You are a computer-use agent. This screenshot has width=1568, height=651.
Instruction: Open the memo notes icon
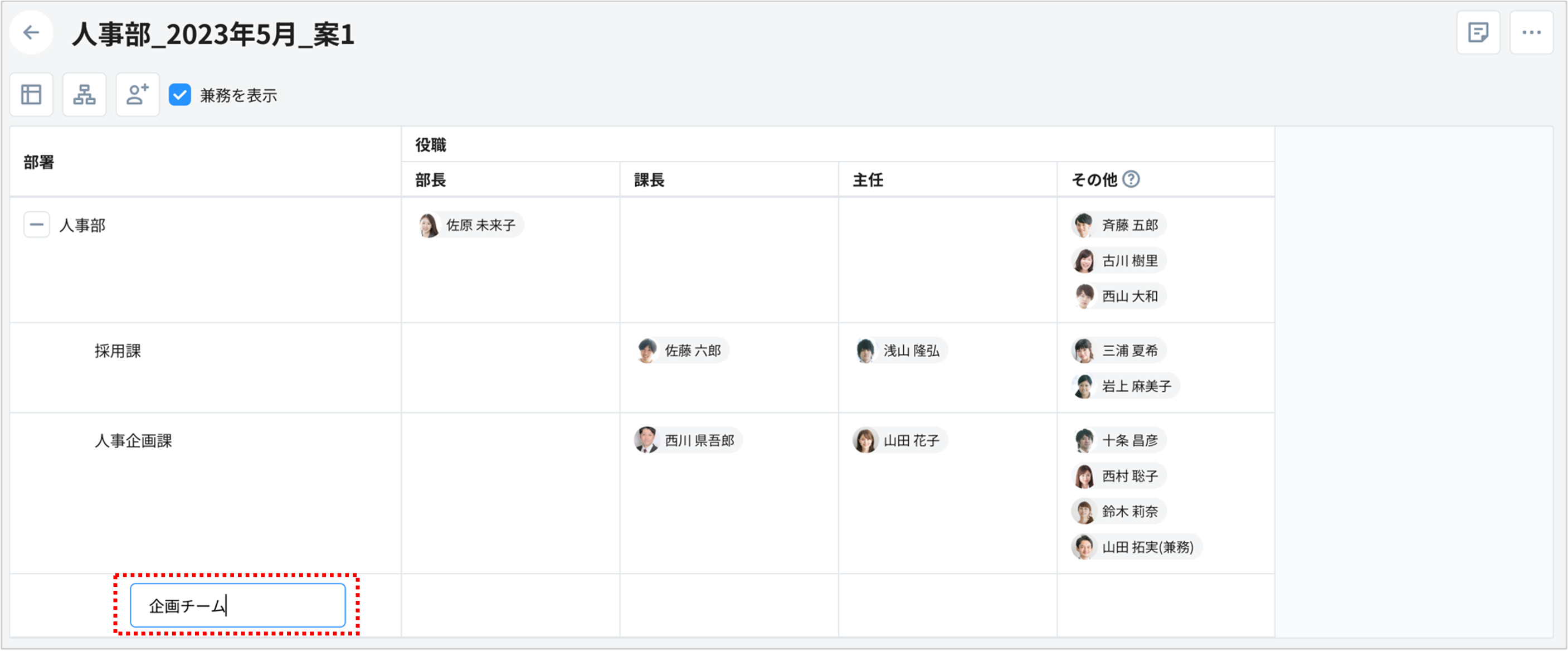(1477, 33)
